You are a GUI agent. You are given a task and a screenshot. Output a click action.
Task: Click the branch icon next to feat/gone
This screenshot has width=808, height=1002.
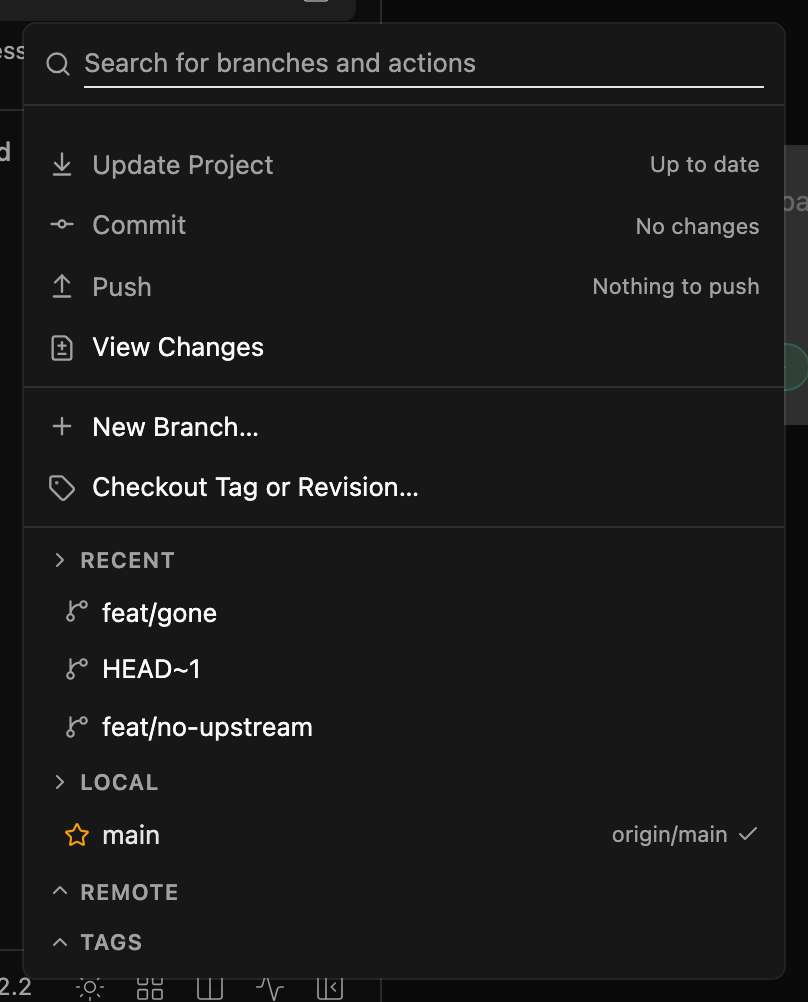(x=77, y=612)
